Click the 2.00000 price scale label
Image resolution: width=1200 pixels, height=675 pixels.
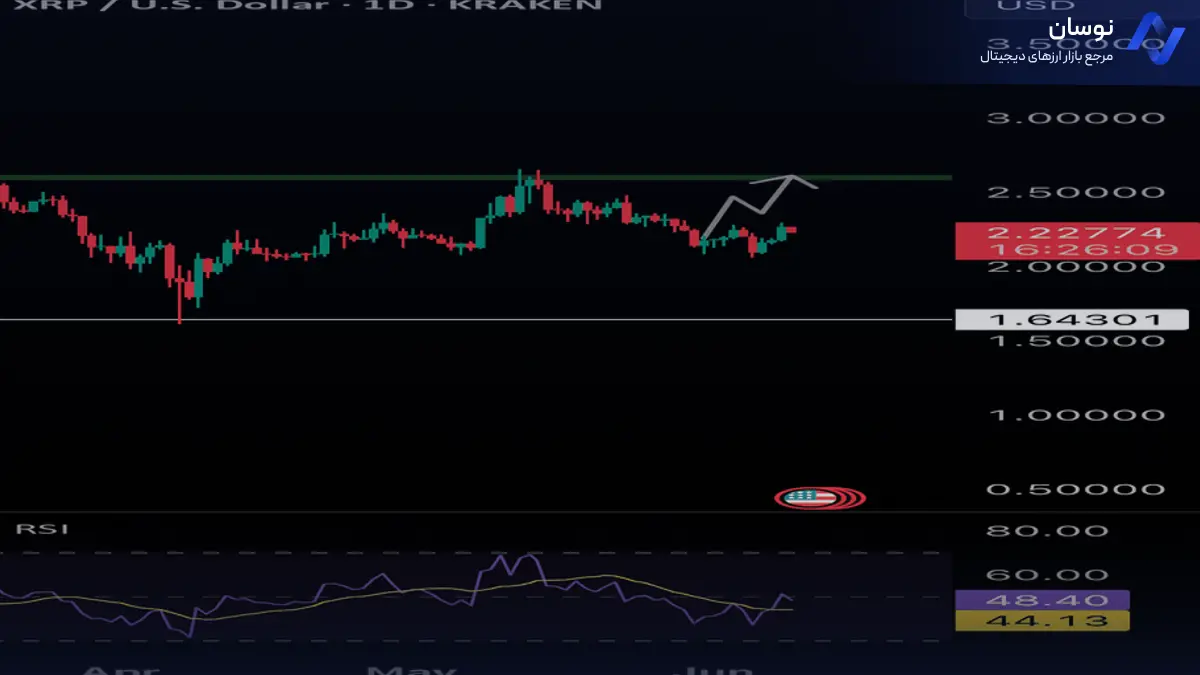click(x=1076, y=267)
